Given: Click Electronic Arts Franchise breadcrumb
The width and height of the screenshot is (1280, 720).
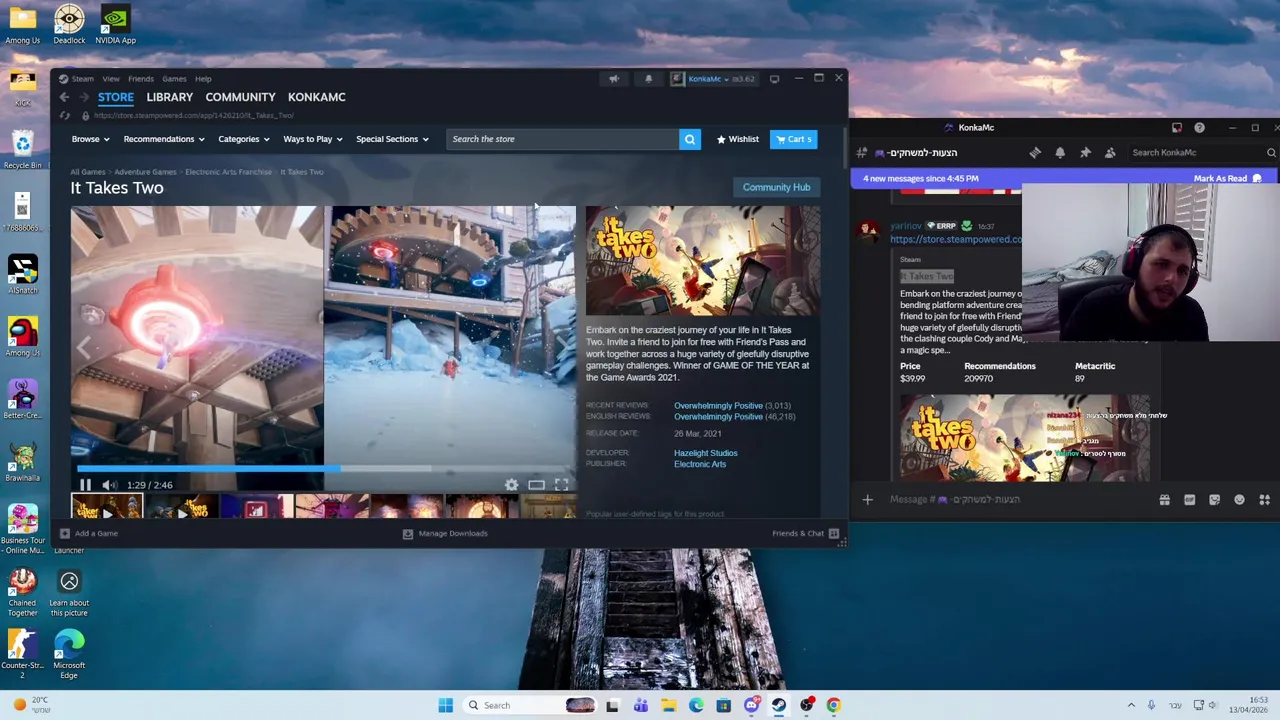Looking at the screenshot, I should point(228,172).
